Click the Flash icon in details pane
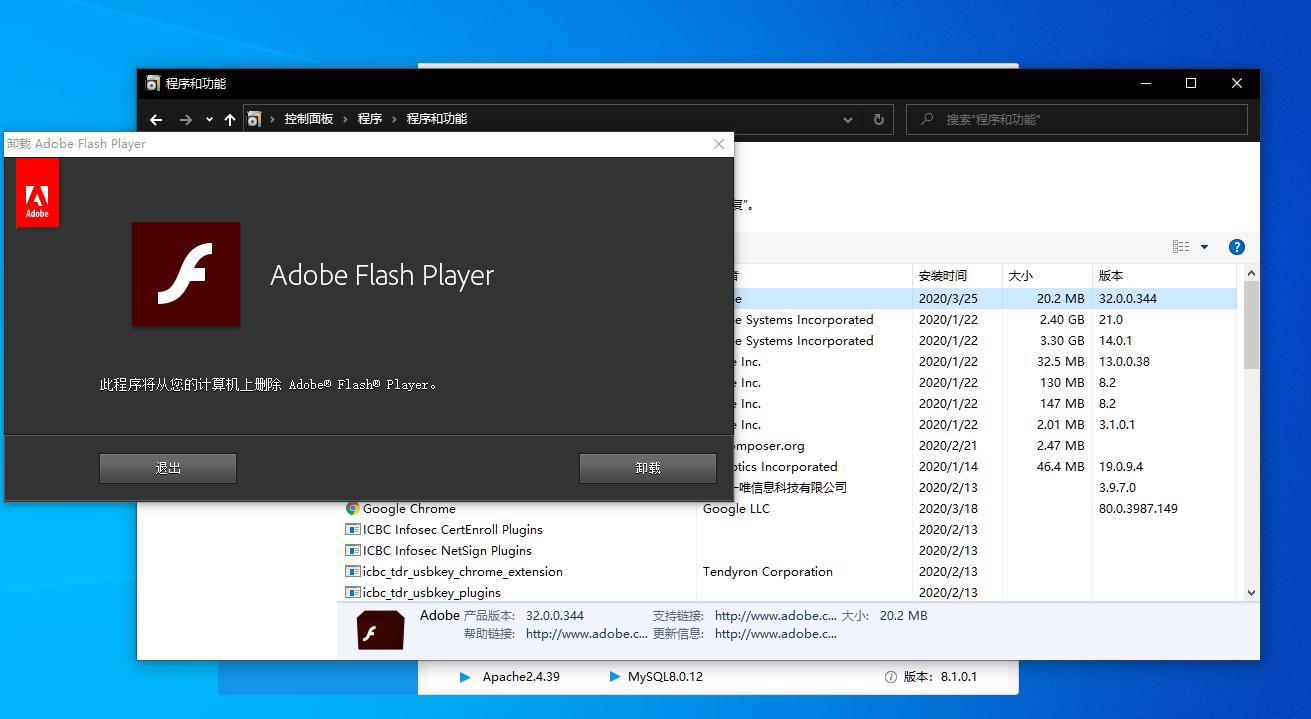 (380, 629)
